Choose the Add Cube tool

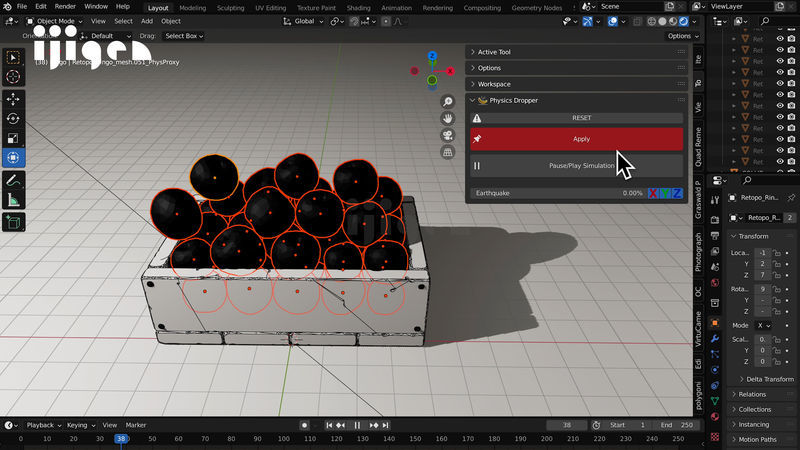pos(13,222)
